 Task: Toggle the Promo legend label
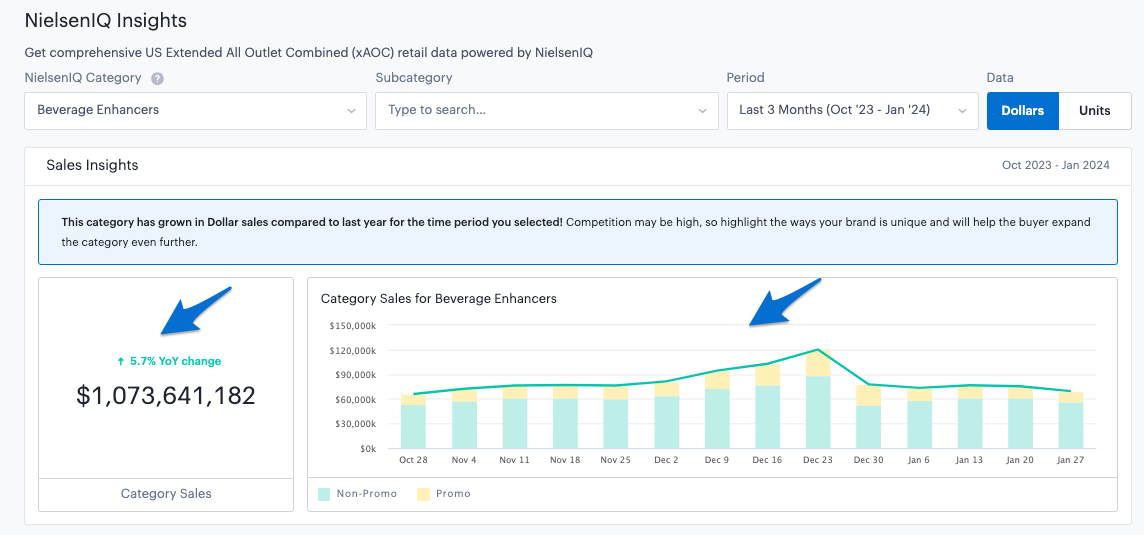pos(453,494)
